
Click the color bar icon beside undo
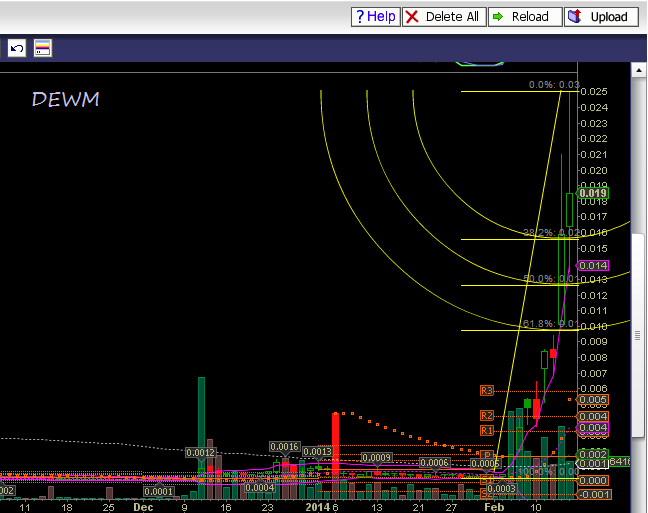click(42, 48)
